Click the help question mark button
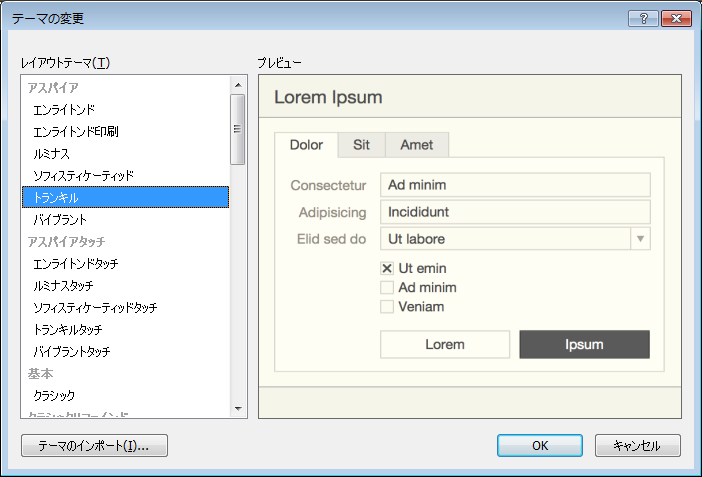This screenshot has height=477, width=702. tap(643, 19)
